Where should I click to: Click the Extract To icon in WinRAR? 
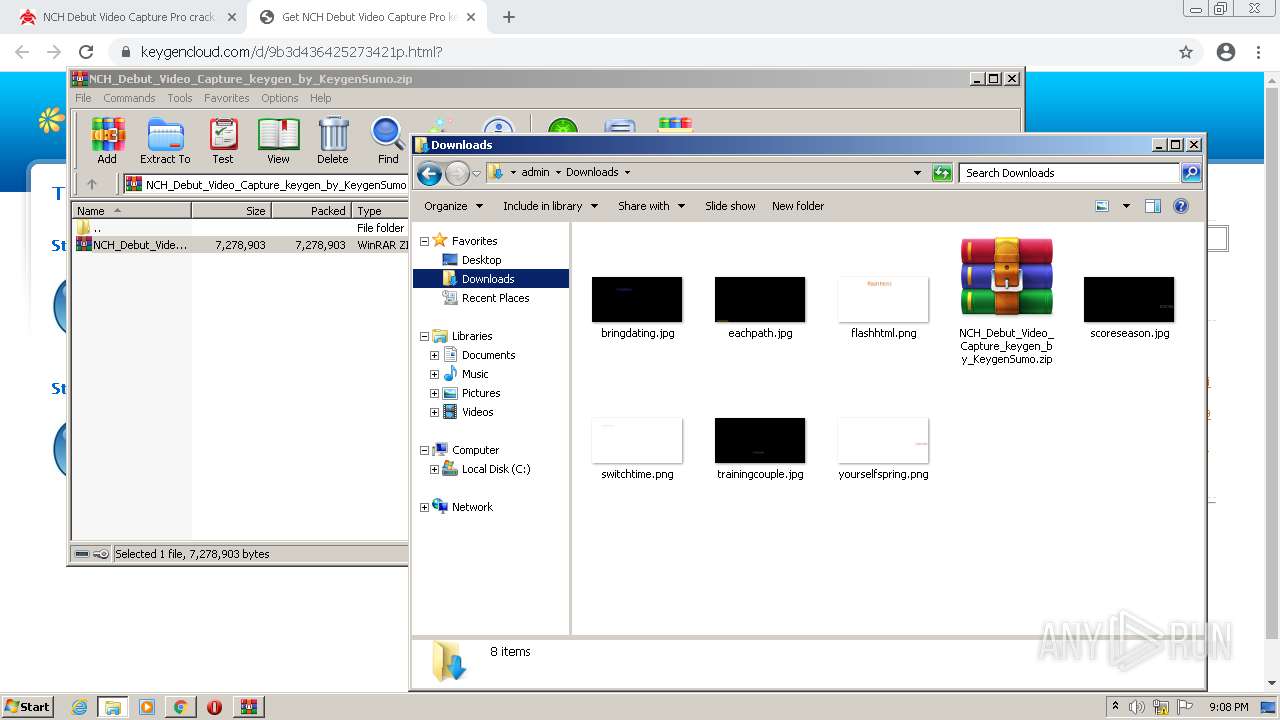(x=165, y=140)
